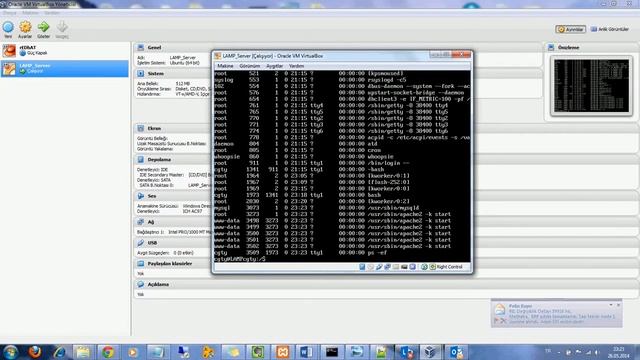The height and width of the screenshot is (360, 640).
Task: Click the Ağ section header
Action: pyautogui.click(x=151, y=222)
